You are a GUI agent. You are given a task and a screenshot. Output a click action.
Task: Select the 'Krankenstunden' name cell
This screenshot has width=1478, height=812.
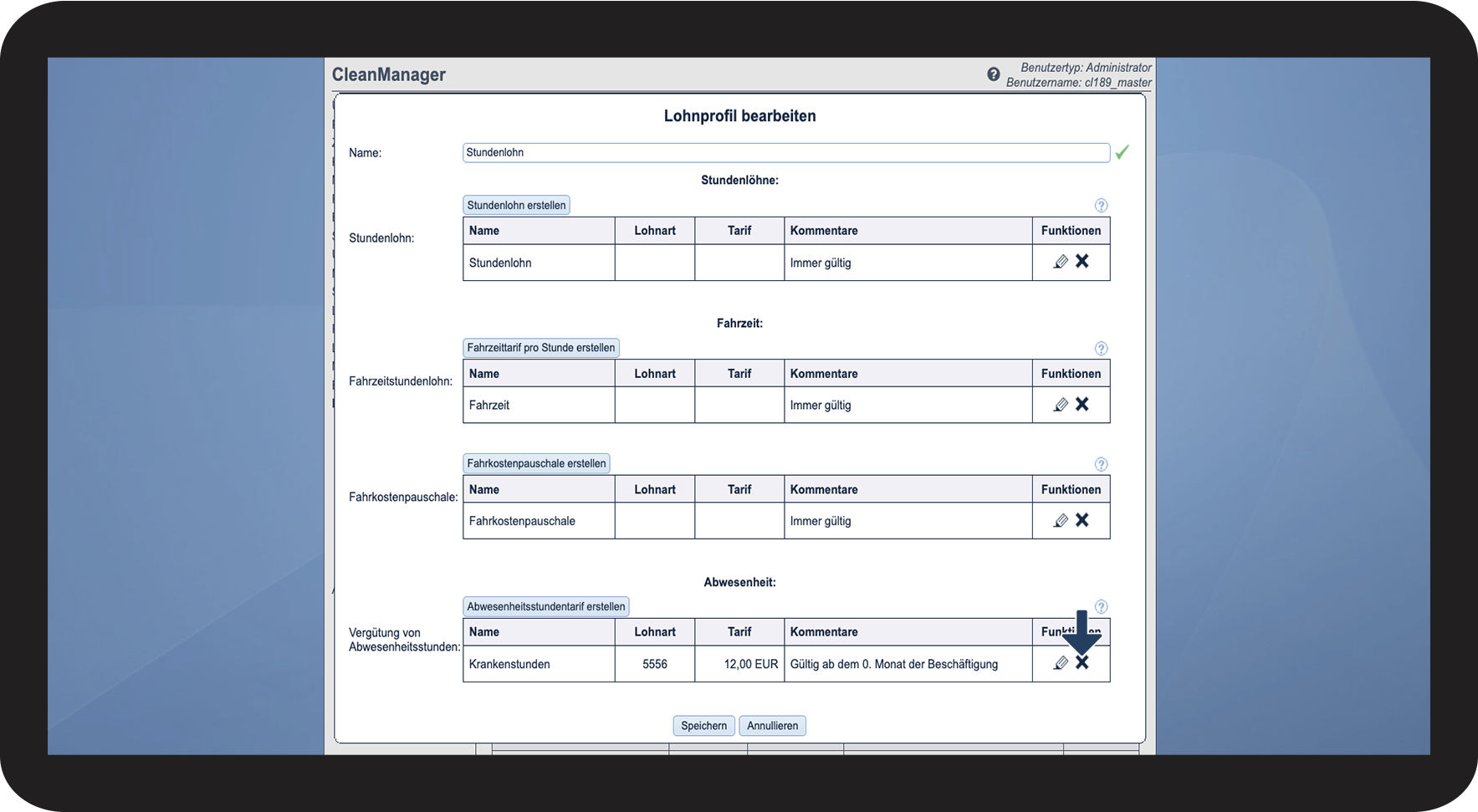[x=539, y=664]
